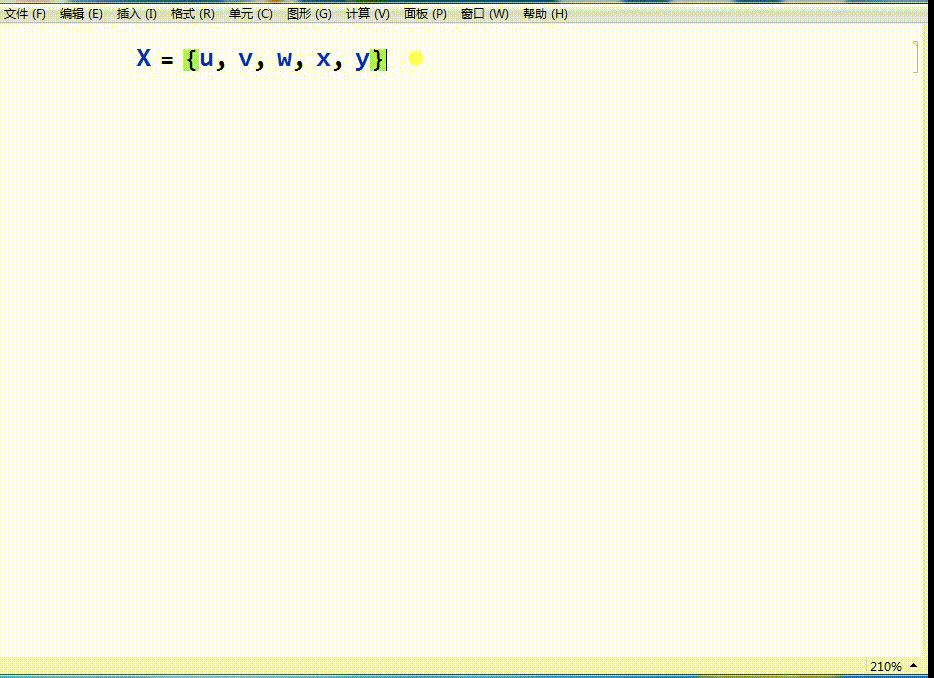
Task: Click the element v in the list
Action: (x=245, y=59)
